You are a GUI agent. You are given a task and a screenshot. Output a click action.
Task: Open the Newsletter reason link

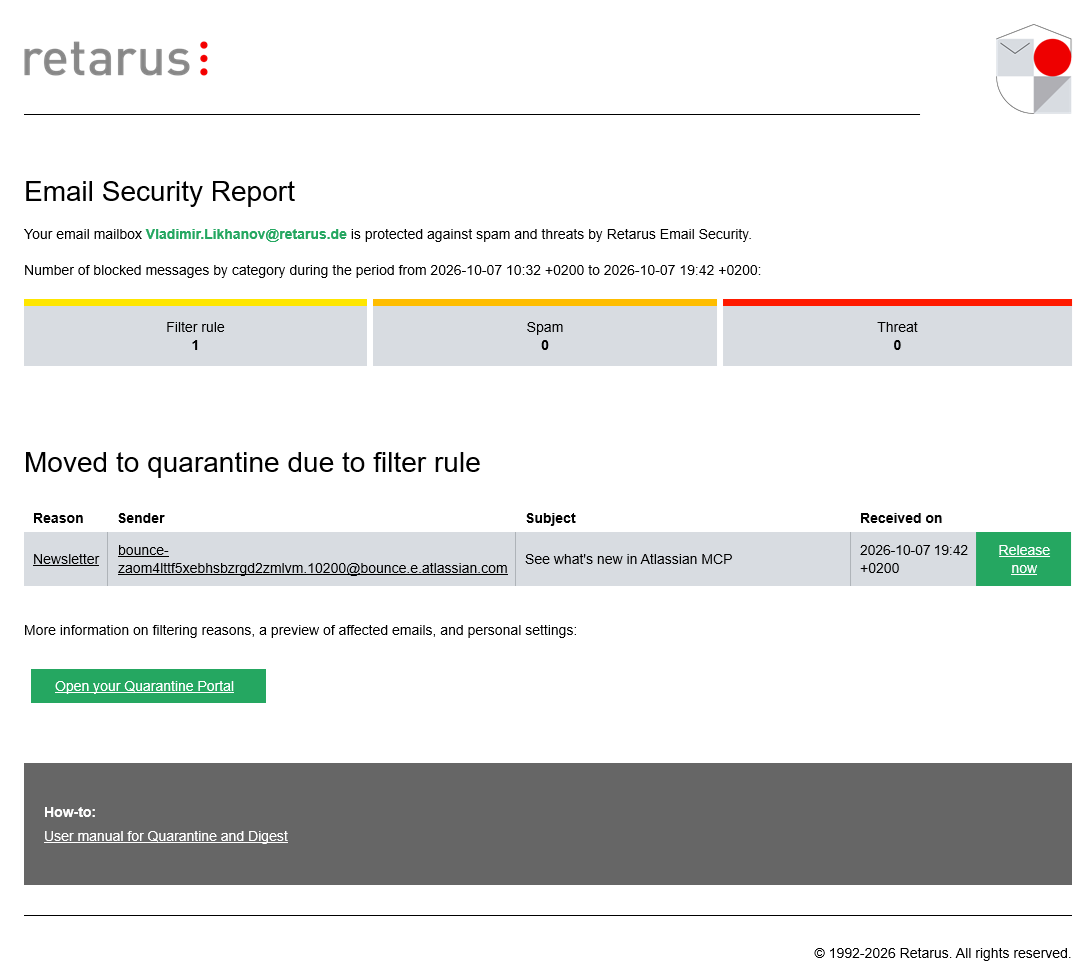[x=66, y=559]
